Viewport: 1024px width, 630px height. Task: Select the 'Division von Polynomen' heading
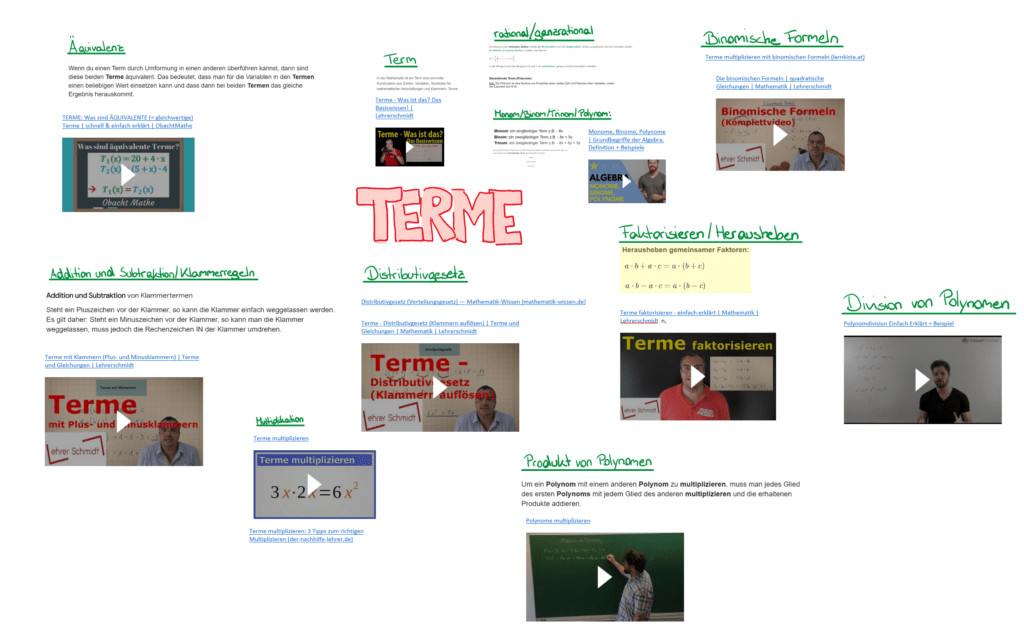pyautogui.click(x=927, y=302)
